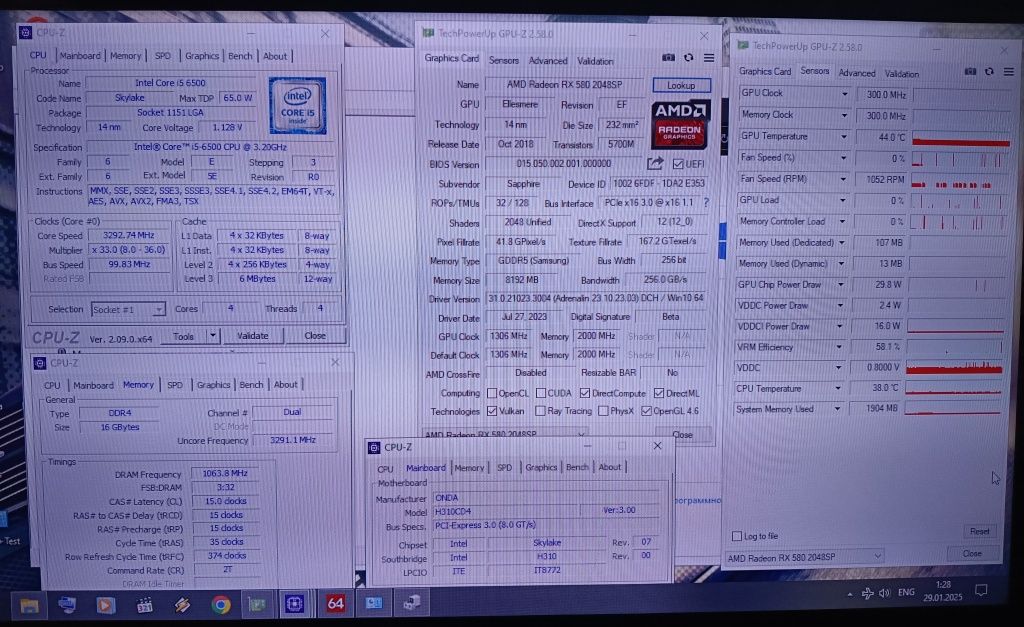Image resolution: width=1024 pixels, height=627 pixels.
Task: Click the Reset button in sensors window
Action: 979,532
